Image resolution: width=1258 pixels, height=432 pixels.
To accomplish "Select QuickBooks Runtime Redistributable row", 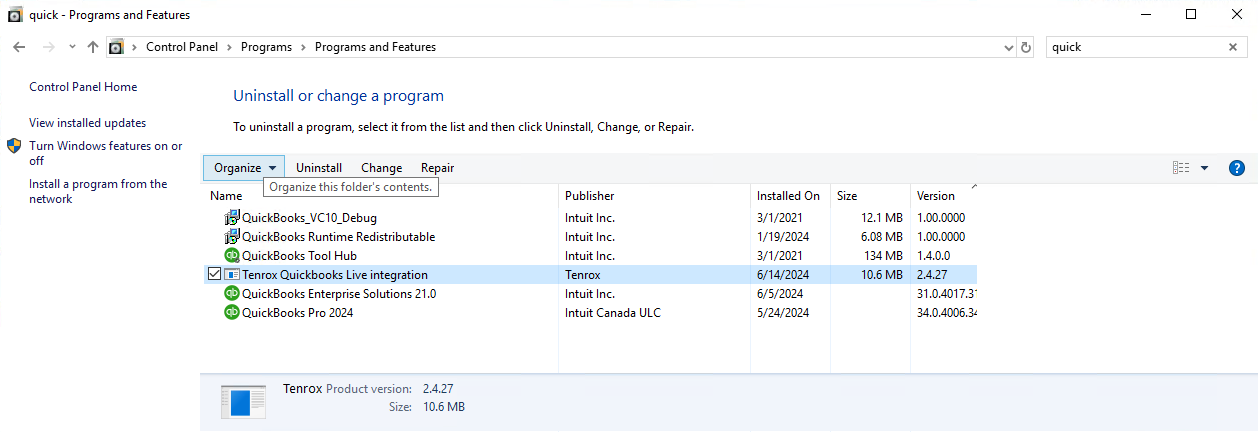I will (x=590, y=237).
